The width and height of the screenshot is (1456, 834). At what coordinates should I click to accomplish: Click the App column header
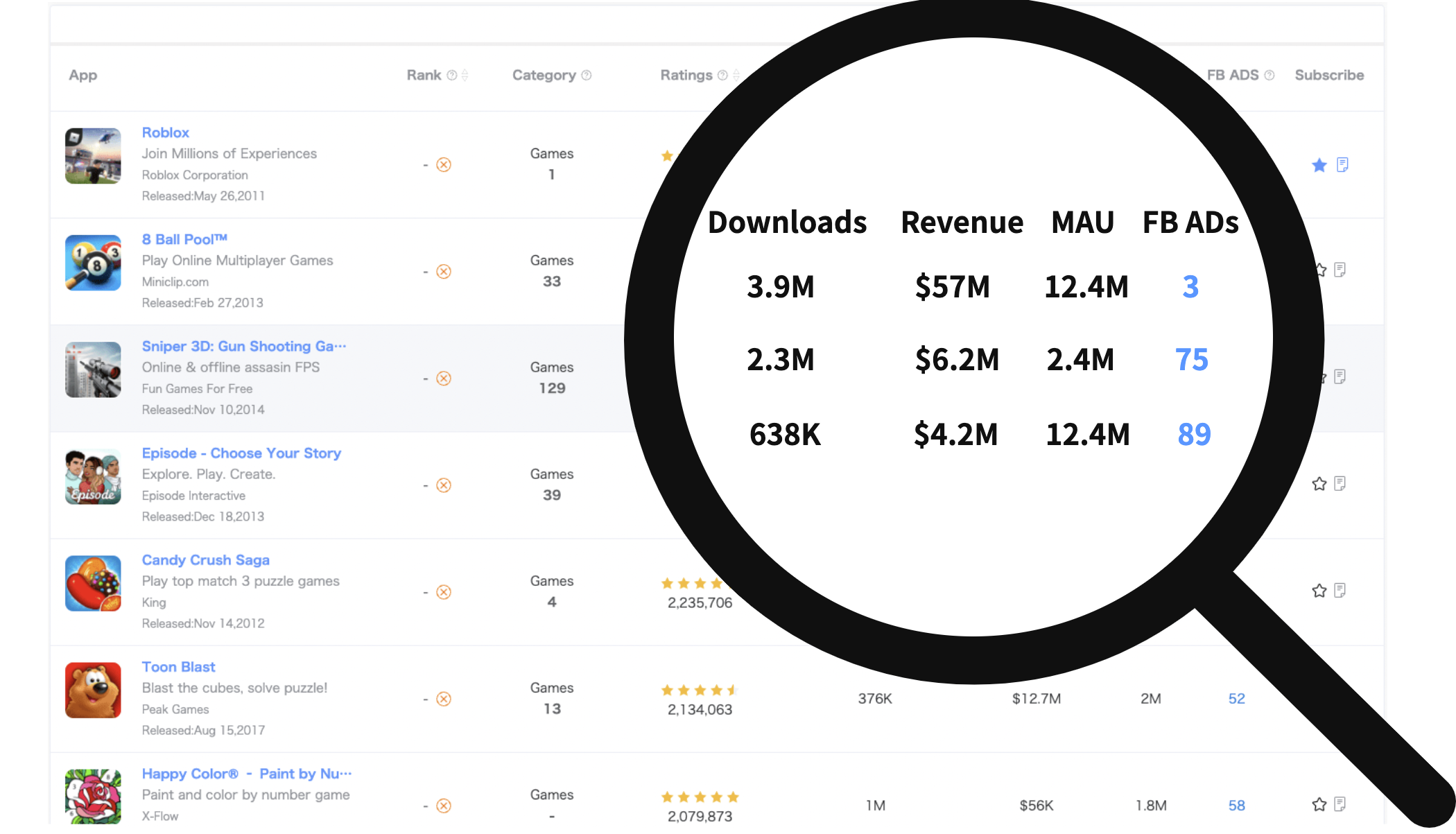[83, 75]
